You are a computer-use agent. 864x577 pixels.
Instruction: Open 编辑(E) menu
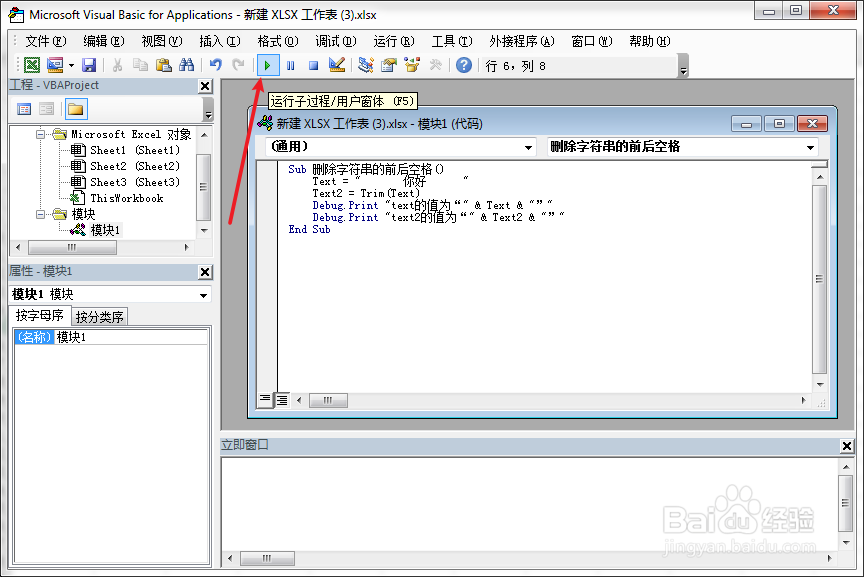(104, 41)
